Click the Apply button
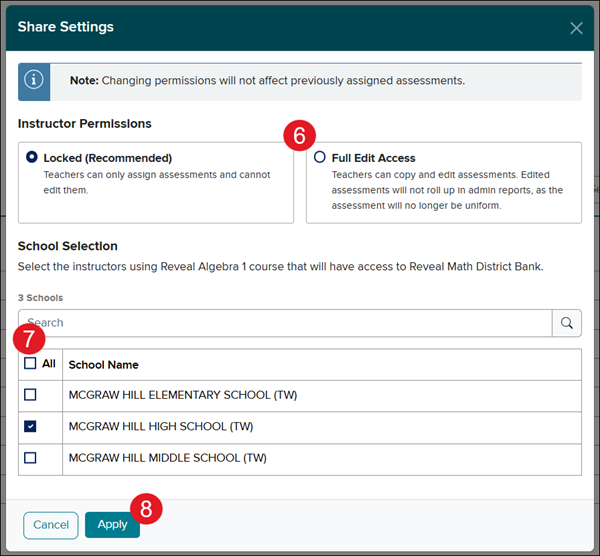 coord(112,525)
